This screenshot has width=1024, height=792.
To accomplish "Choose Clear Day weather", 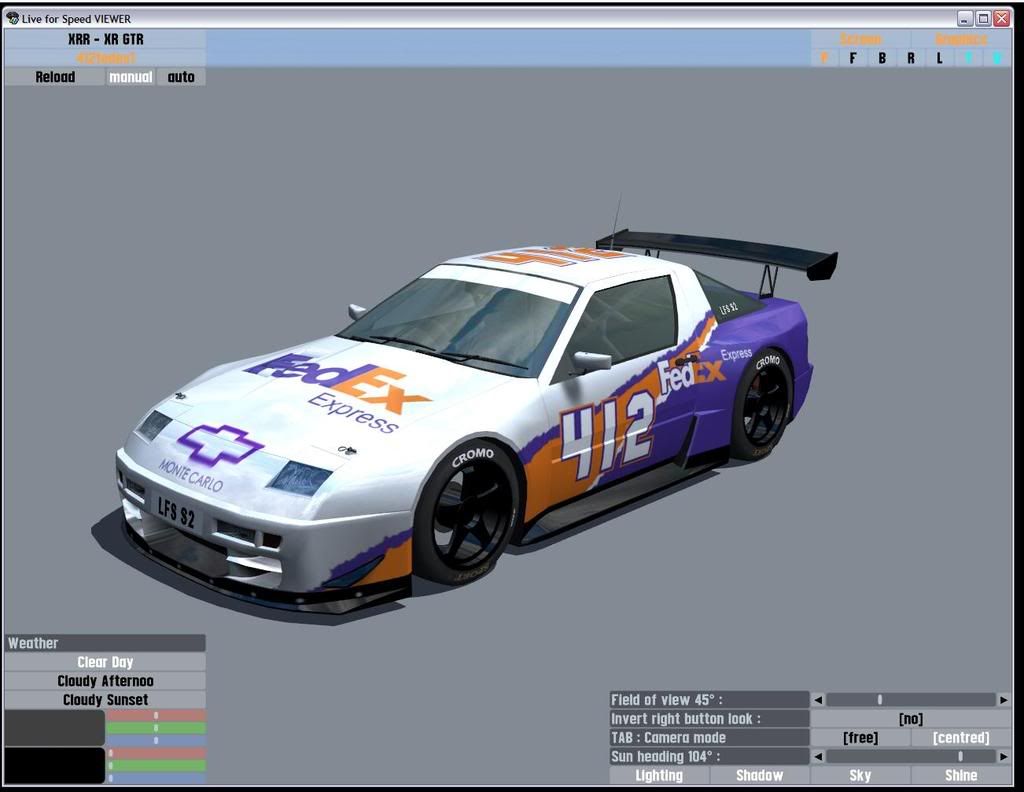I will 105,662.
